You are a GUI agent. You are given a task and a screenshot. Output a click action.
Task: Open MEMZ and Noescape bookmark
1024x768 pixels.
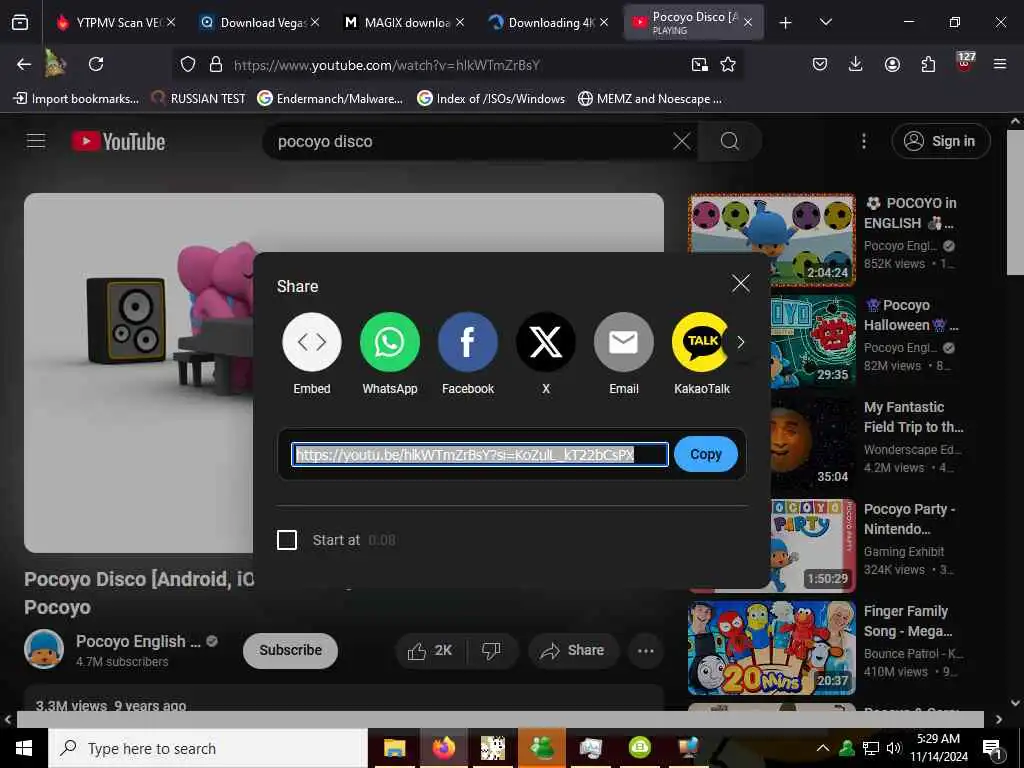pos(650,99)
